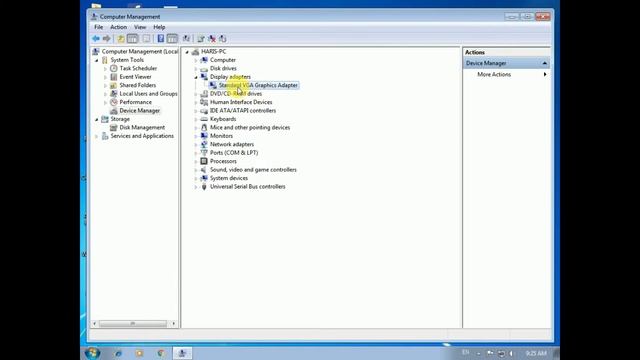Click the EN language indicator in tray

point(465,353)
